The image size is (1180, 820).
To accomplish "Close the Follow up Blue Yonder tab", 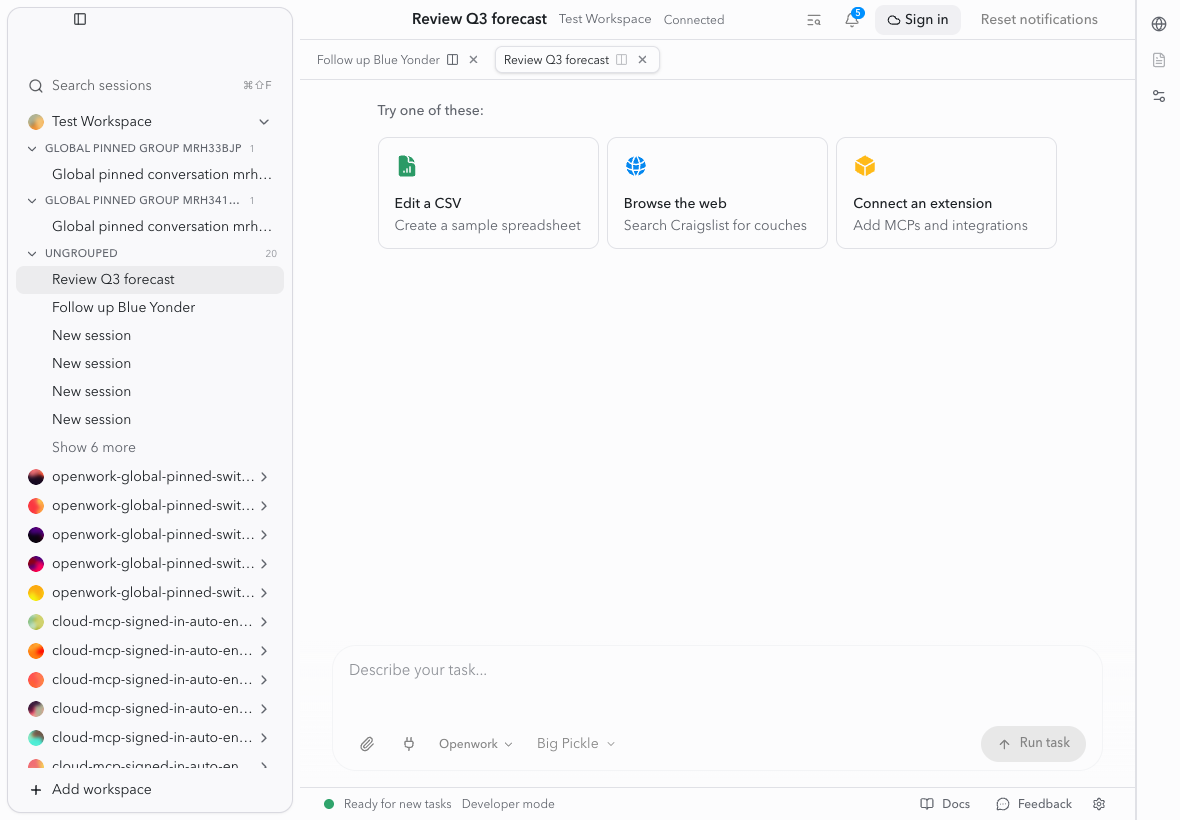I will click(x=473, y=59).
